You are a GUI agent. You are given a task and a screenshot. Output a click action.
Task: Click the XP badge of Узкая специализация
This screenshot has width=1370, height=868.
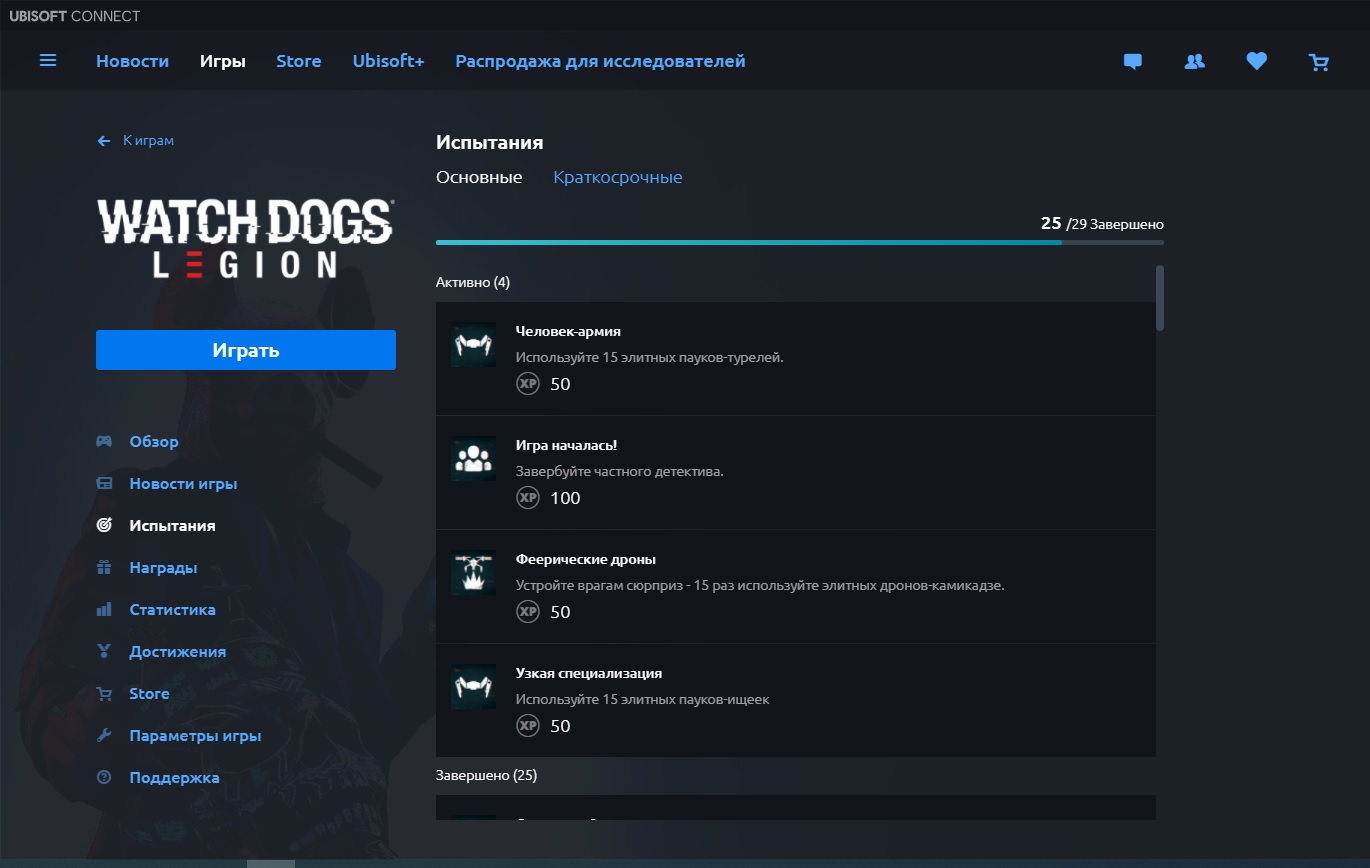(x=528, y=726)
